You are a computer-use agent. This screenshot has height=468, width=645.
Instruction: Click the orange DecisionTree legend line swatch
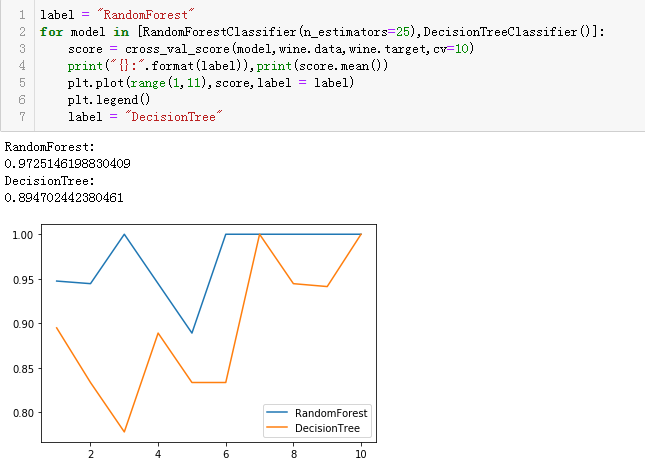(x=278, y=427)
